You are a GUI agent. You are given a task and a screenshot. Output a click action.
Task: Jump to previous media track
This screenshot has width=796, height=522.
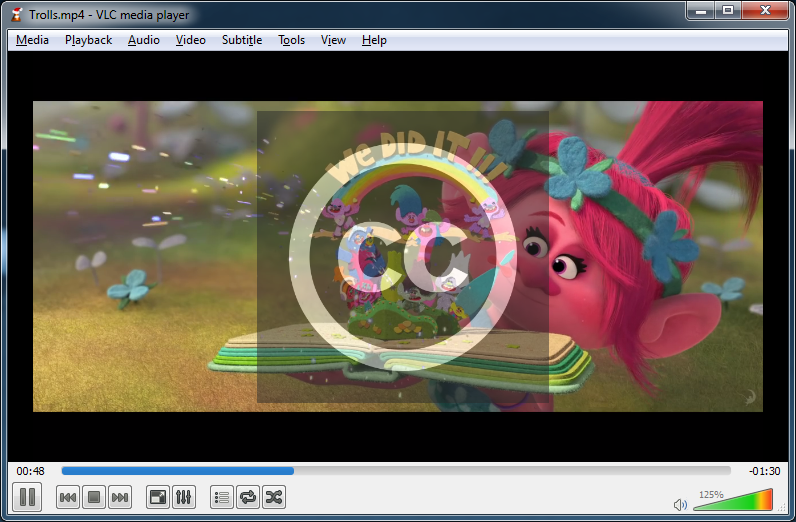point(68,497)
